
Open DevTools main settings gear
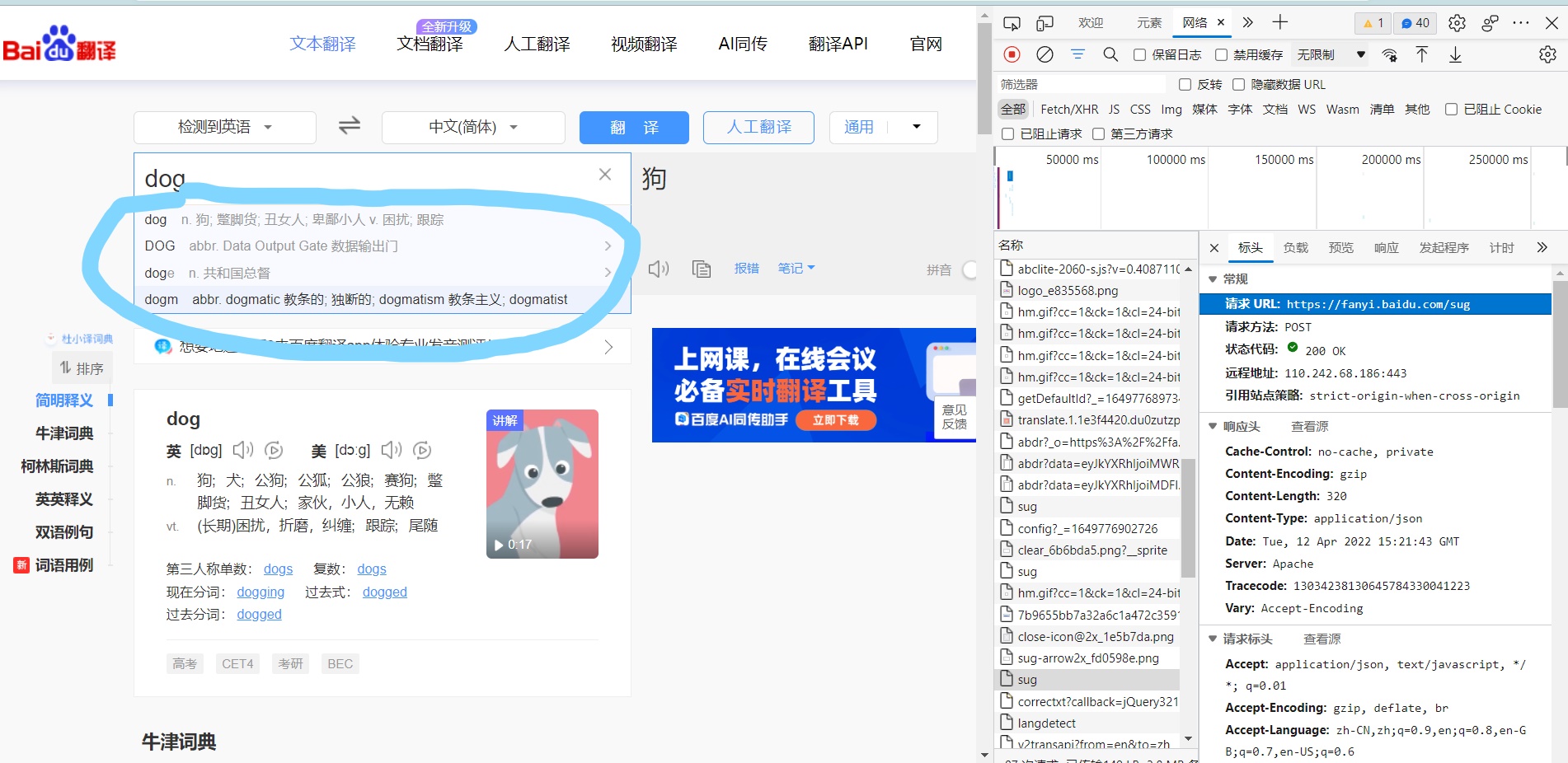click(1457, 23)
